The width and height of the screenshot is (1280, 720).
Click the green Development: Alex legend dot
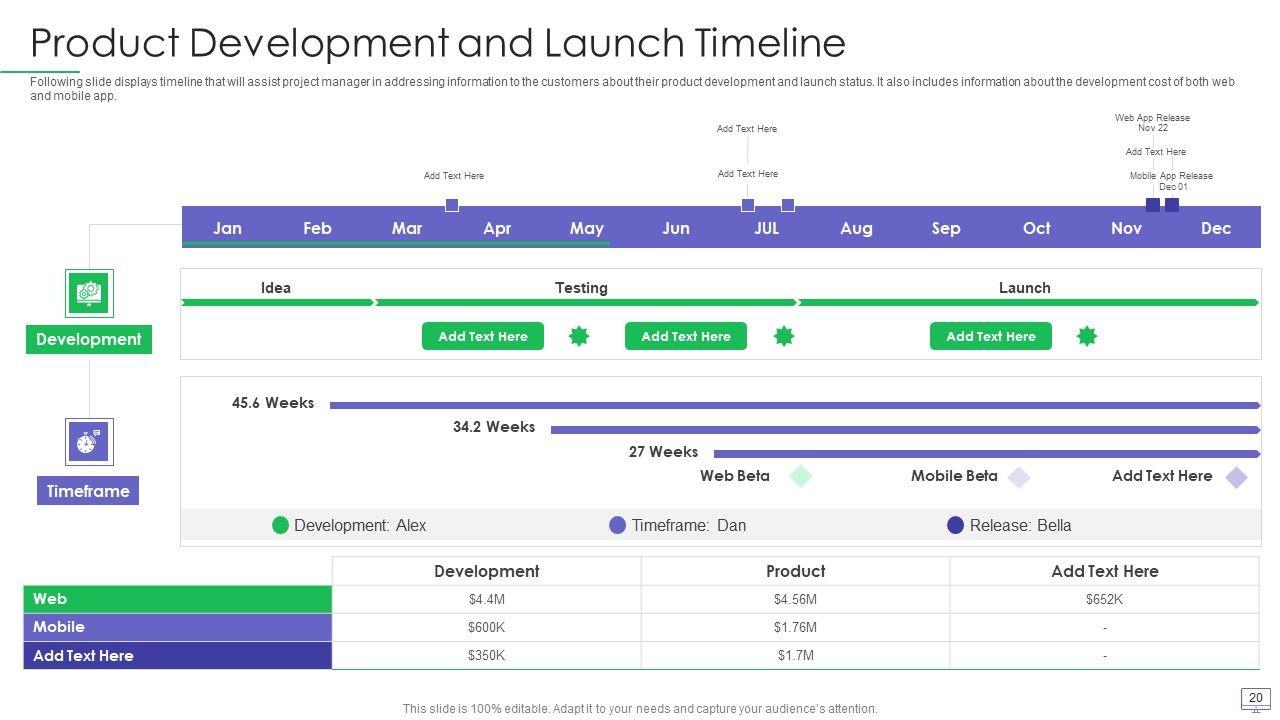point(281,525)
